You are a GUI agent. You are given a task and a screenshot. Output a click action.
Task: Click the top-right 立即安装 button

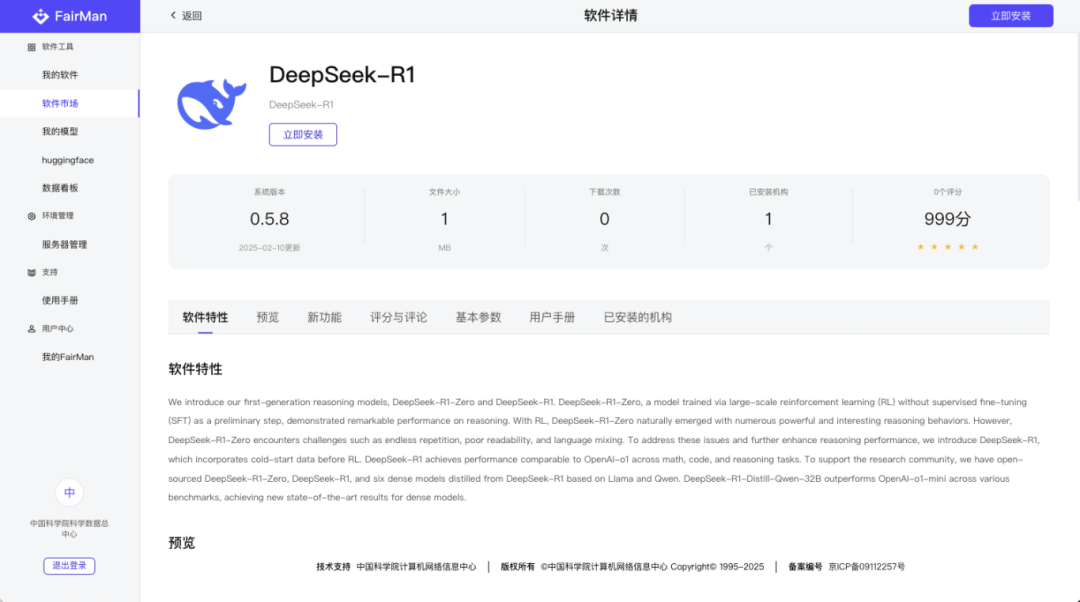click(x=1010, y=16)
